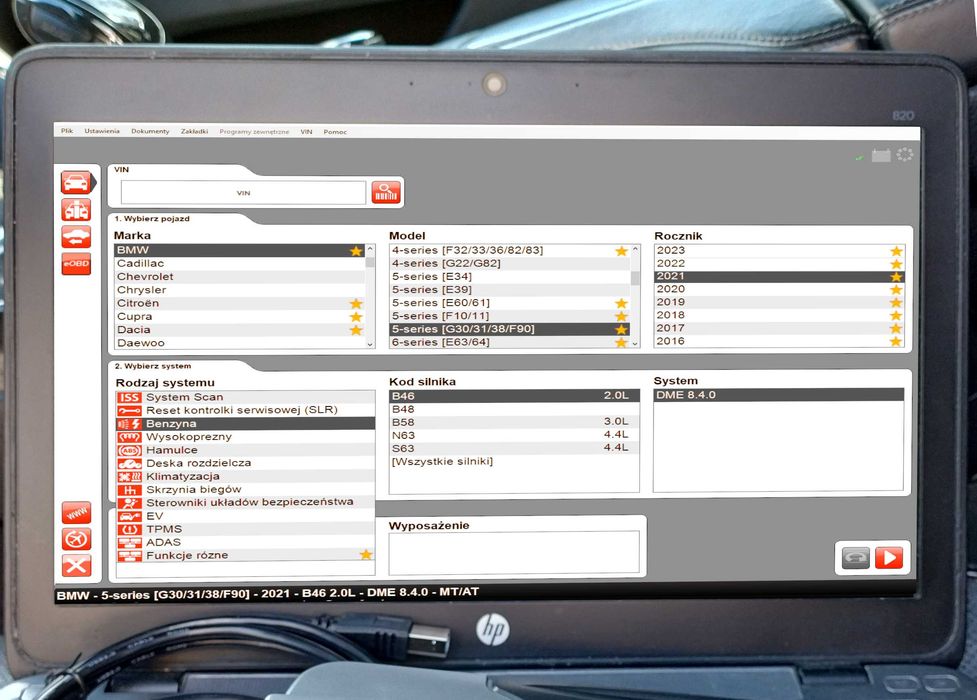Click the VIN barcode search button
Screen dimensions: 977x700
[x=386, y=192]
